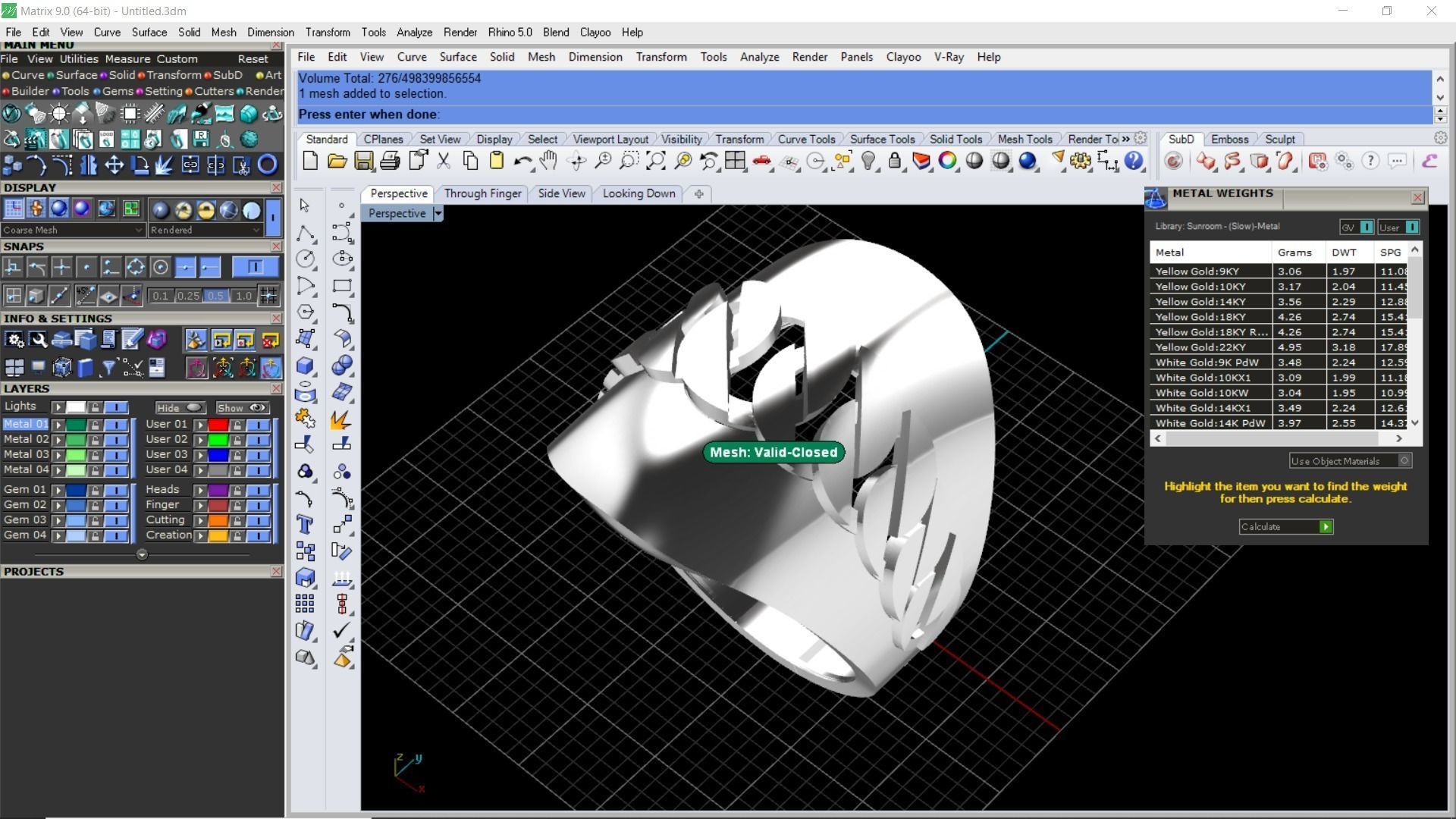Select the Yellow Gold:18KY row

[1279, 317]
